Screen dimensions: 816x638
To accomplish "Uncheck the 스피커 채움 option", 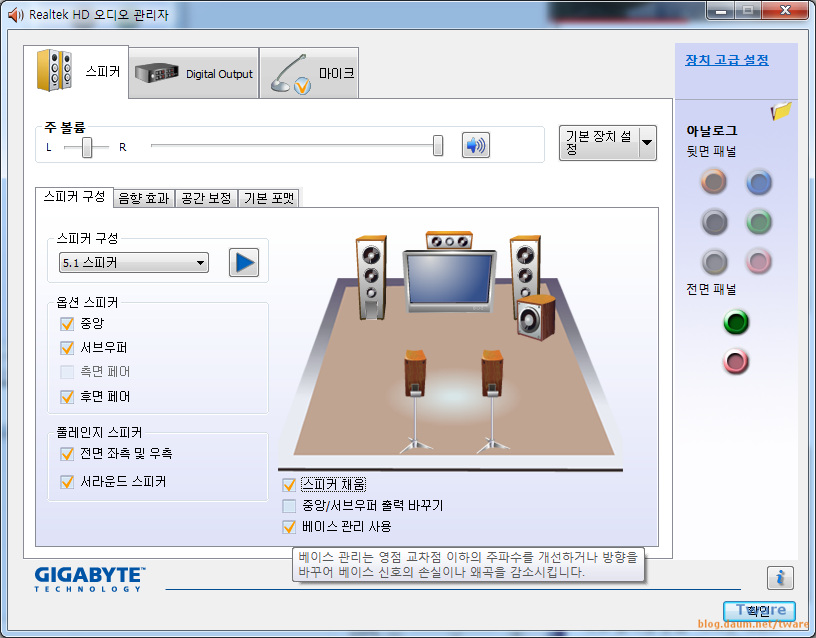I will point(289,485).
